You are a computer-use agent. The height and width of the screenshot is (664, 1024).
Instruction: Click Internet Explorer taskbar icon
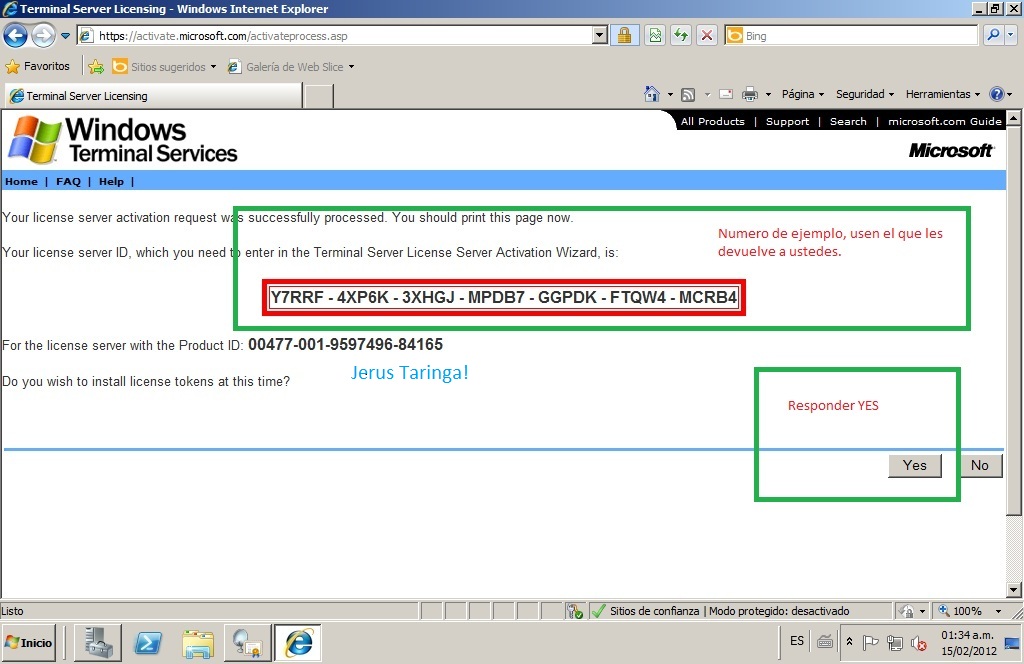tap(298, 642)
